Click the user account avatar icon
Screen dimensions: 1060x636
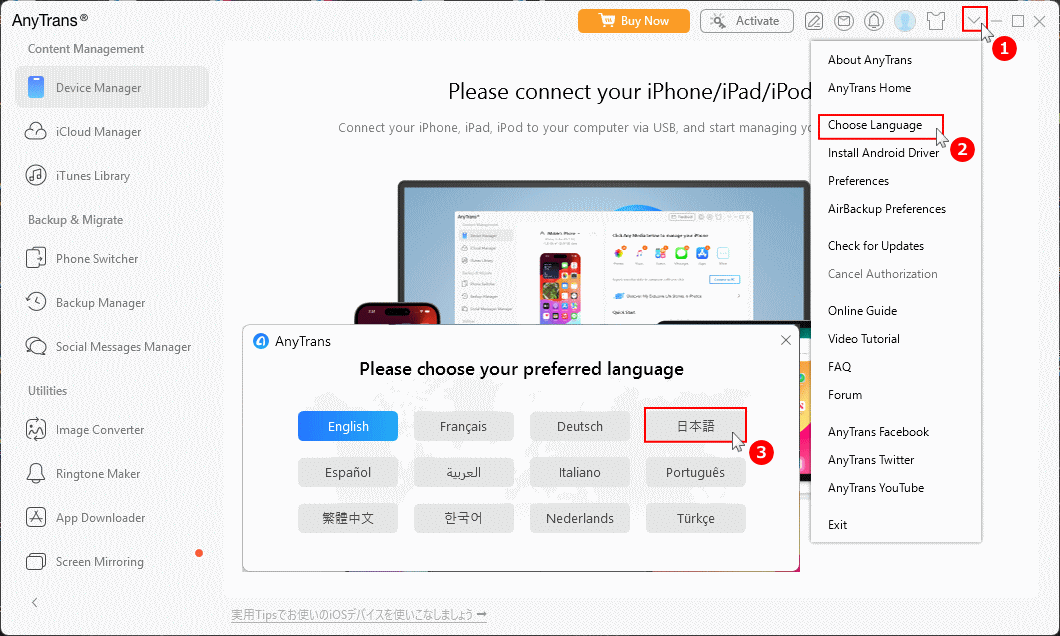tap(905, 21)
